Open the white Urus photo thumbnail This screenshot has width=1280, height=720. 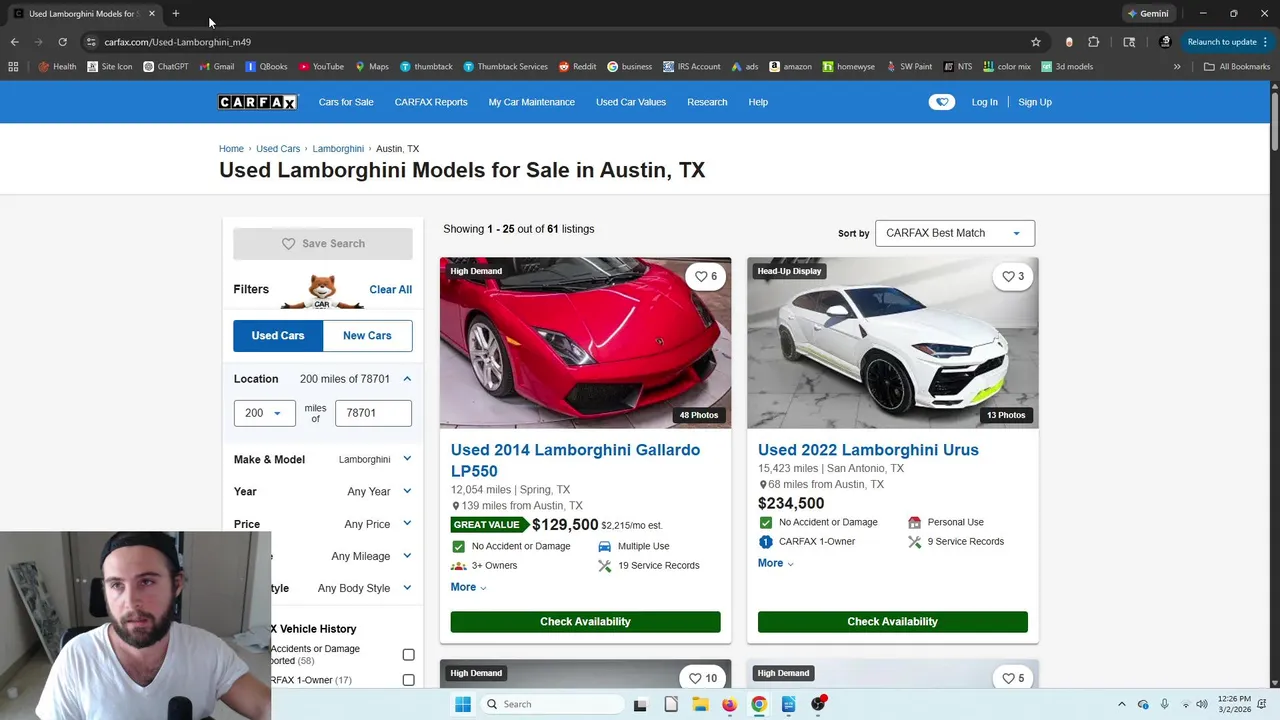pos(892,343)
